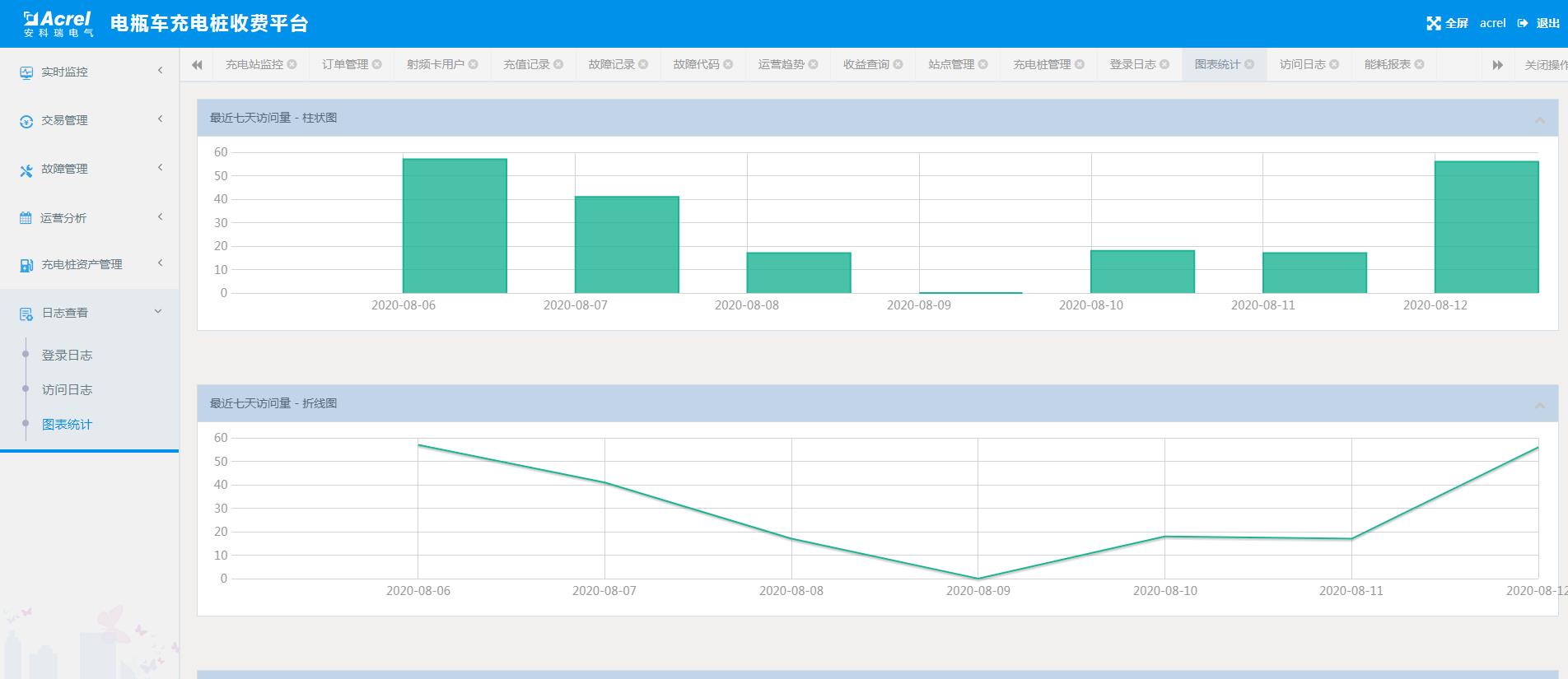Click the 全屏 fullscreen icon
Image resolution: width=1568 pixels, height=679 pixels.
pyautogui.click(x=1434, y=24)
